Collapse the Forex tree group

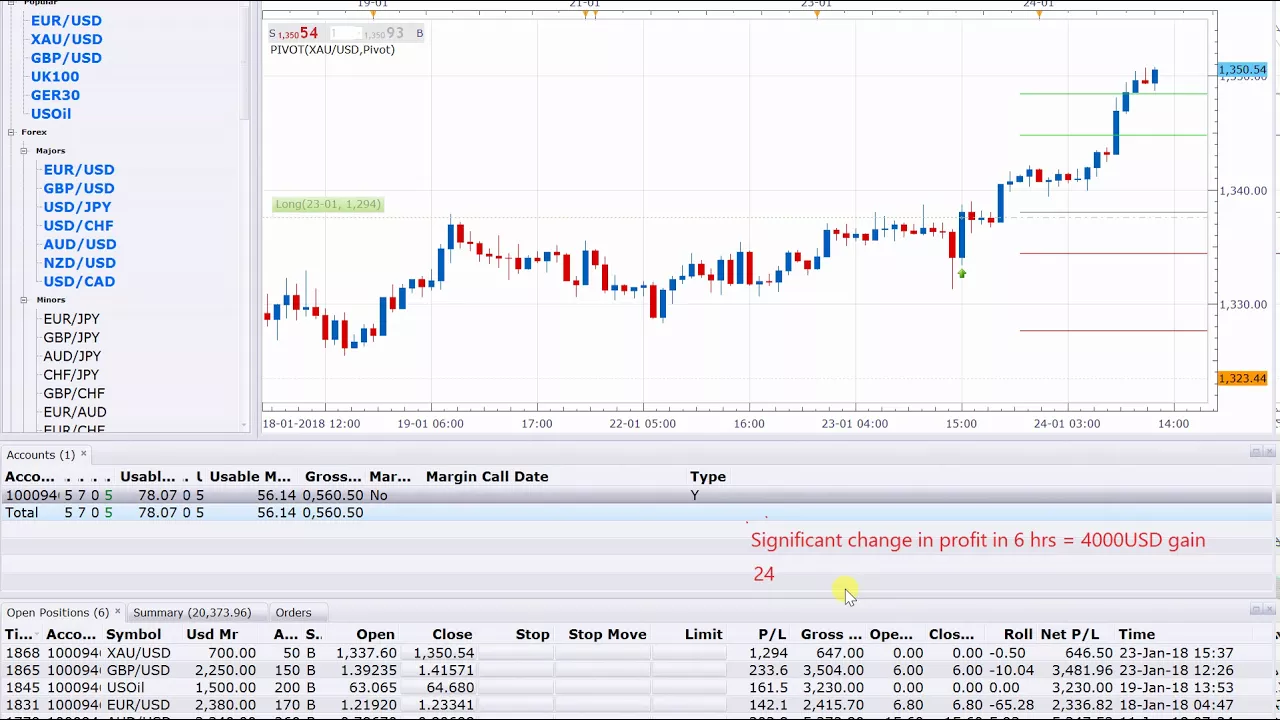[11, 132]
